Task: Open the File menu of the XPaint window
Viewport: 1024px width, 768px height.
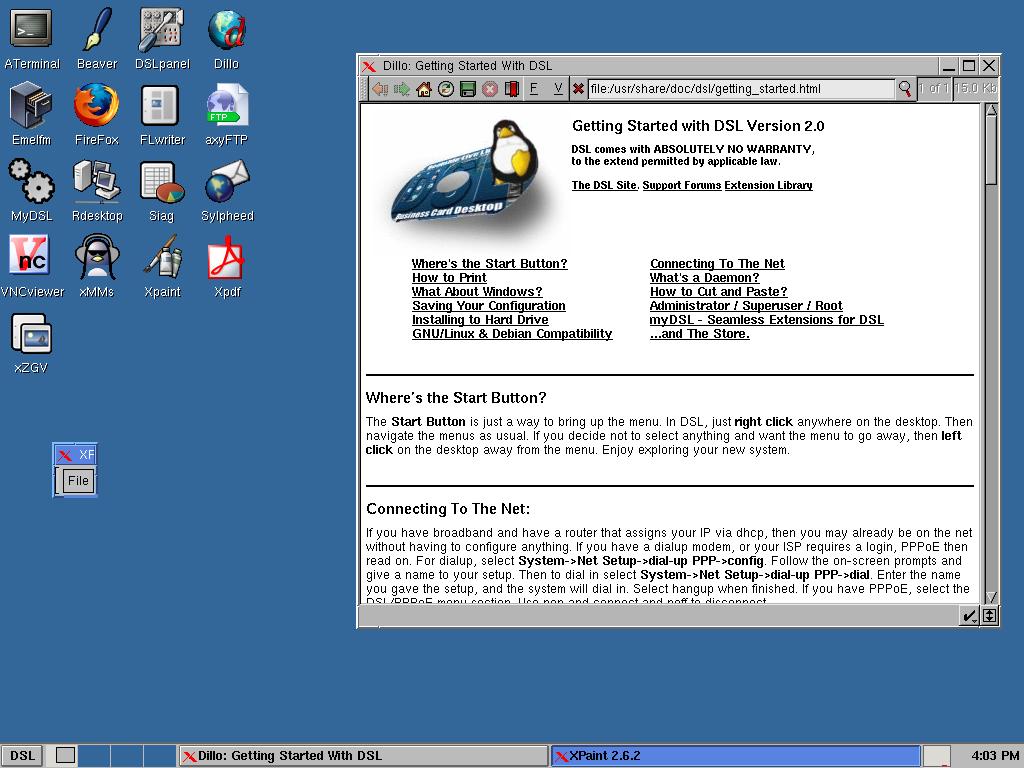Action: (x=78, y=481)
